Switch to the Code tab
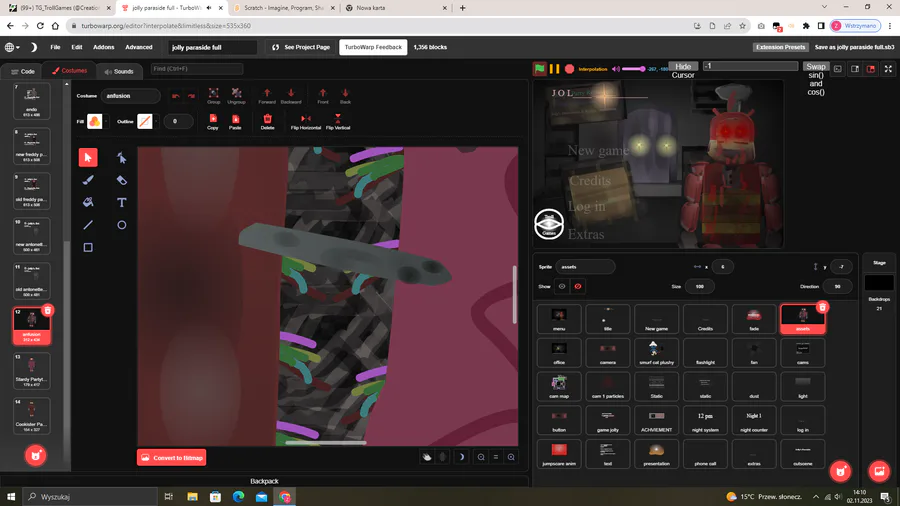This screenshot has width=900, height=506. tap(23, 71)
